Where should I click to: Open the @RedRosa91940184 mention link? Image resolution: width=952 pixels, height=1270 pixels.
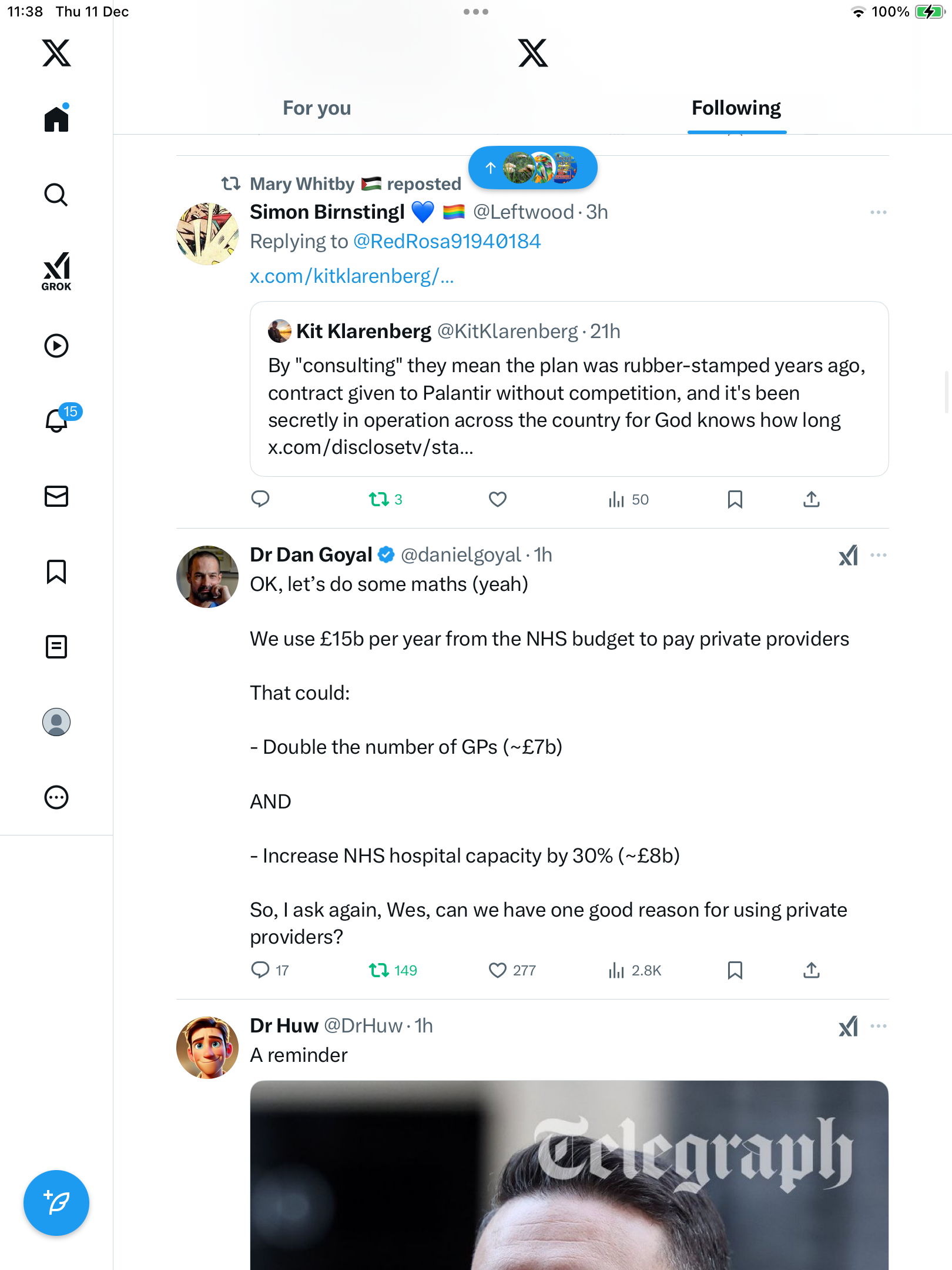447,242
